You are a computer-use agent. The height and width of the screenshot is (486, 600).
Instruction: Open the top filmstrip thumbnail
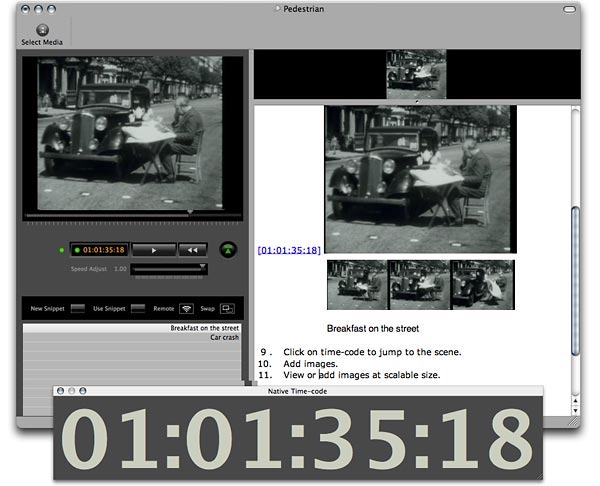point(416,74)
